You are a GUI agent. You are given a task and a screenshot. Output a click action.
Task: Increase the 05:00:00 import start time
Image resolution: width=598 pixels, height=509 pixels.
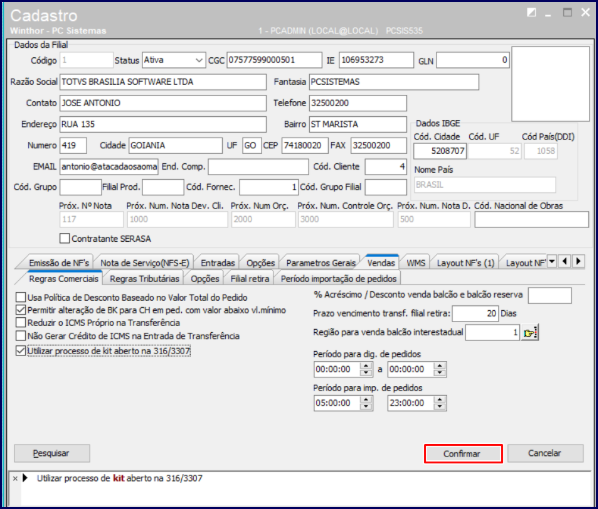tap(366, 400)
